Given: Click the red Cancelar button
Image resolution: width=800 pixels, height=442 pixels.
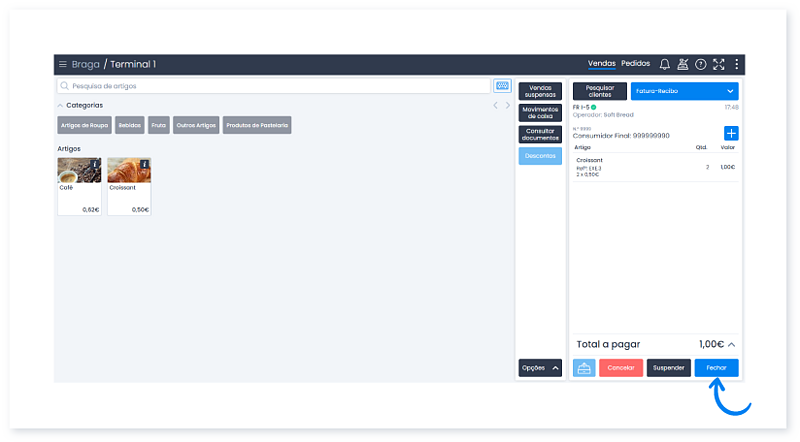Looking at the screenshot, I should 621,368.
